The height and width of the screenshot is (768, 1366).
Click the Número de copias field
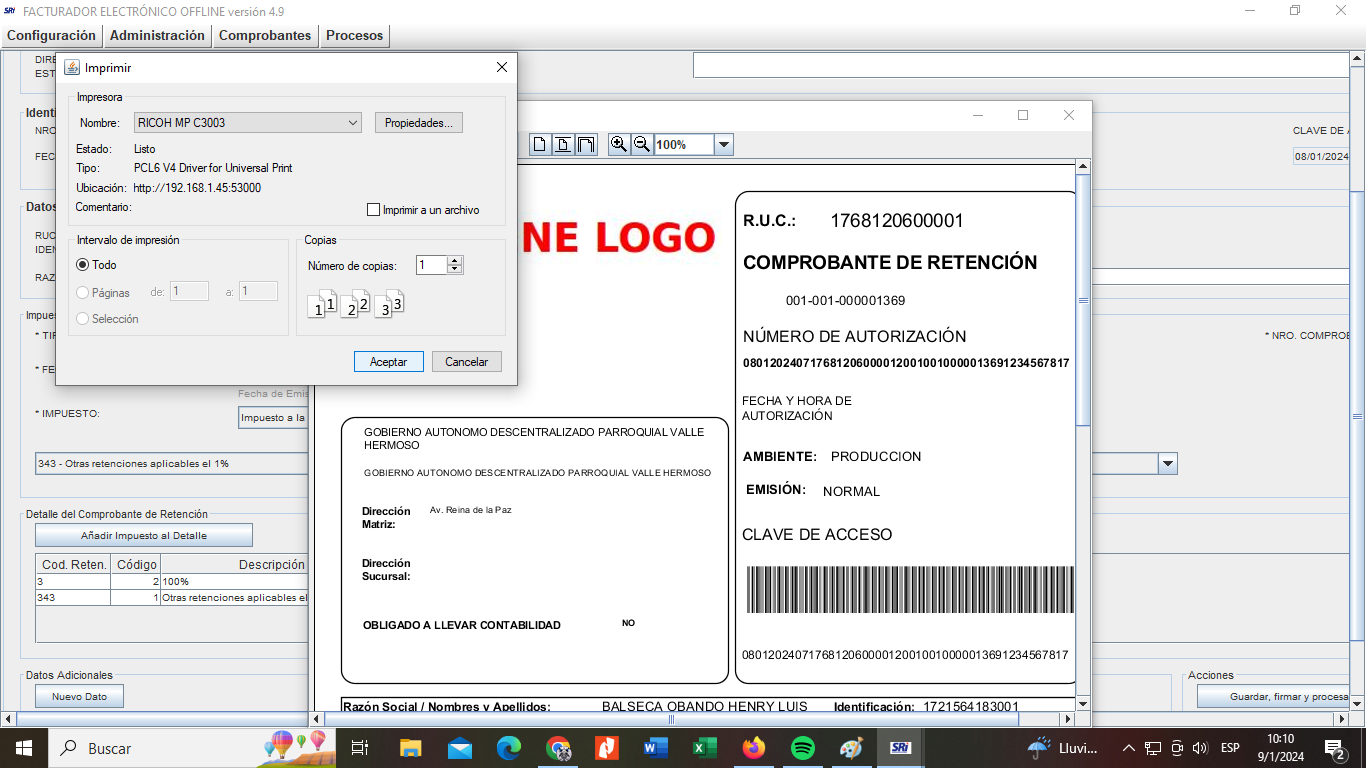(431, 265)
